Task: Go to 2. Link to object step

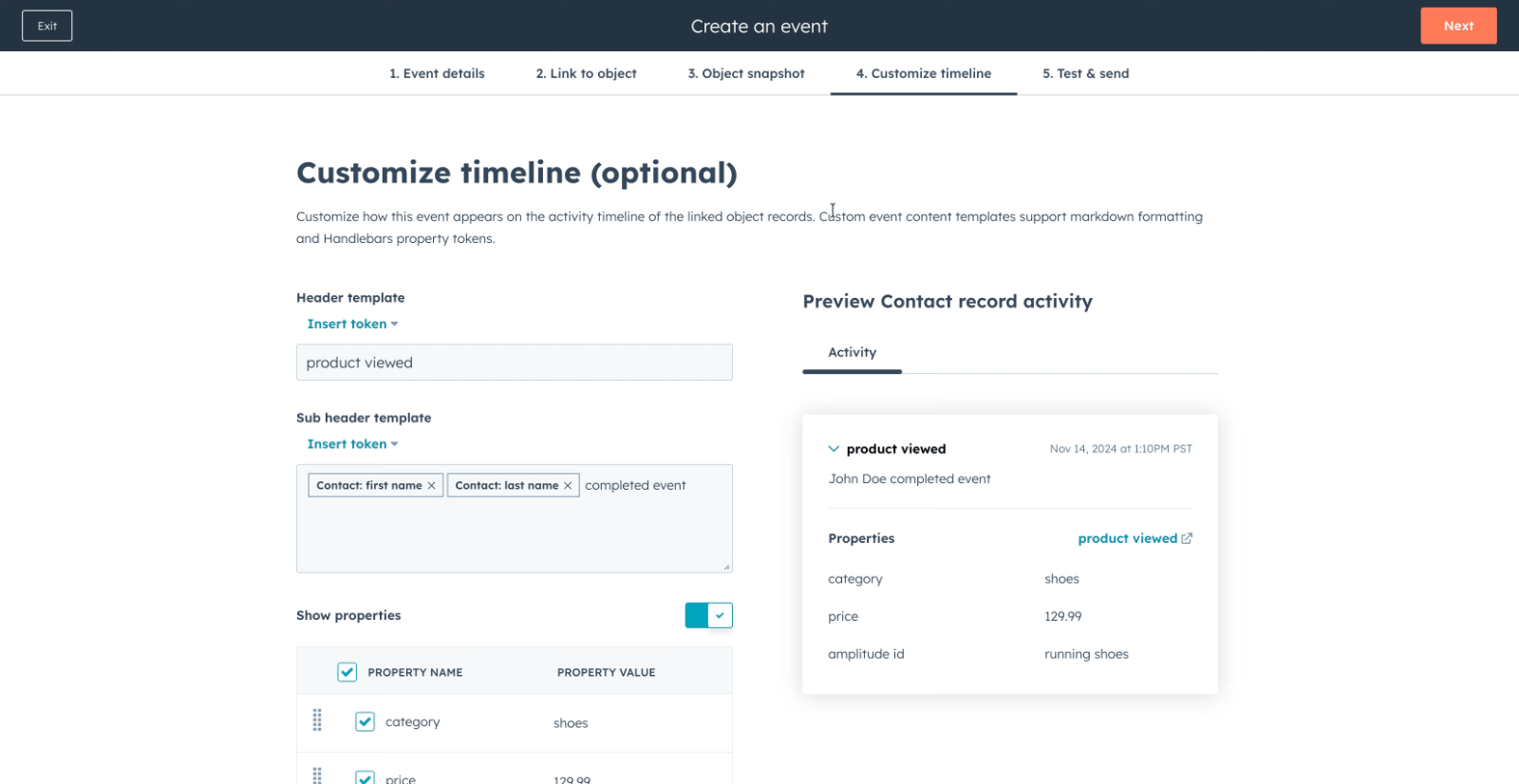Action: click(x=586, y=73)
